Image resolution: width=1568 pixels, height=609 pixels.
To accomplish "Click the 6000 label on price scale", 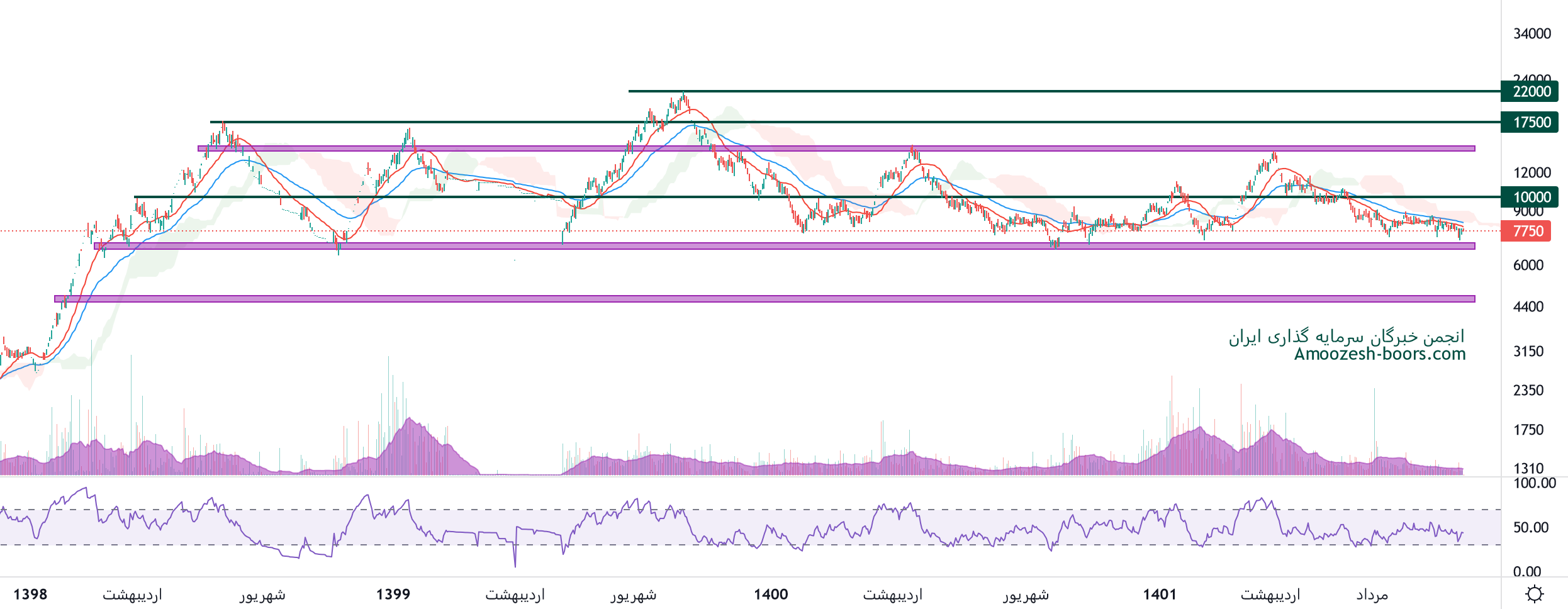I will coord(1528,265).
